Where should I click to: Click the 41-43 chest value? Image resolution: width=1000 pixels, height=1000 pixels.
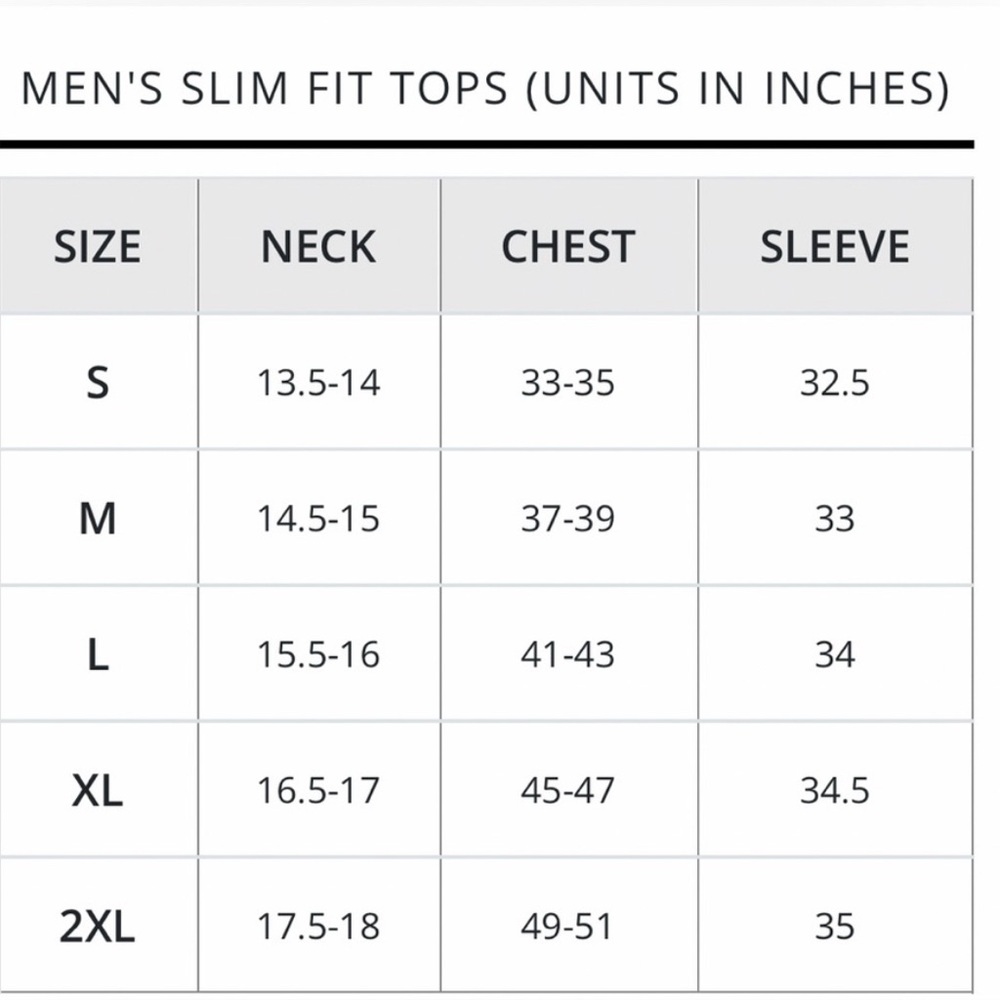tap(568, 655)
